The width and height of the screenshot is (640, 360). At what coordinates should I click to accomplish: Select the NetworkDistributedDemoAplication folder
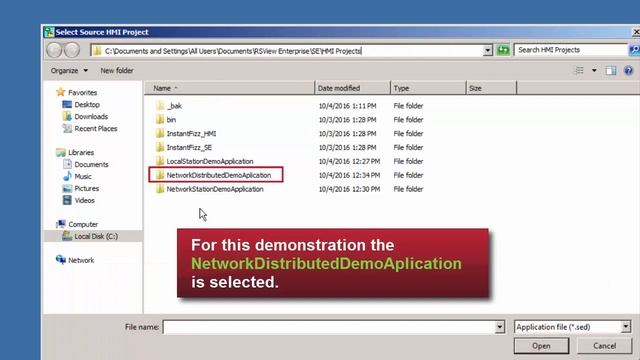tap(213, 175)
